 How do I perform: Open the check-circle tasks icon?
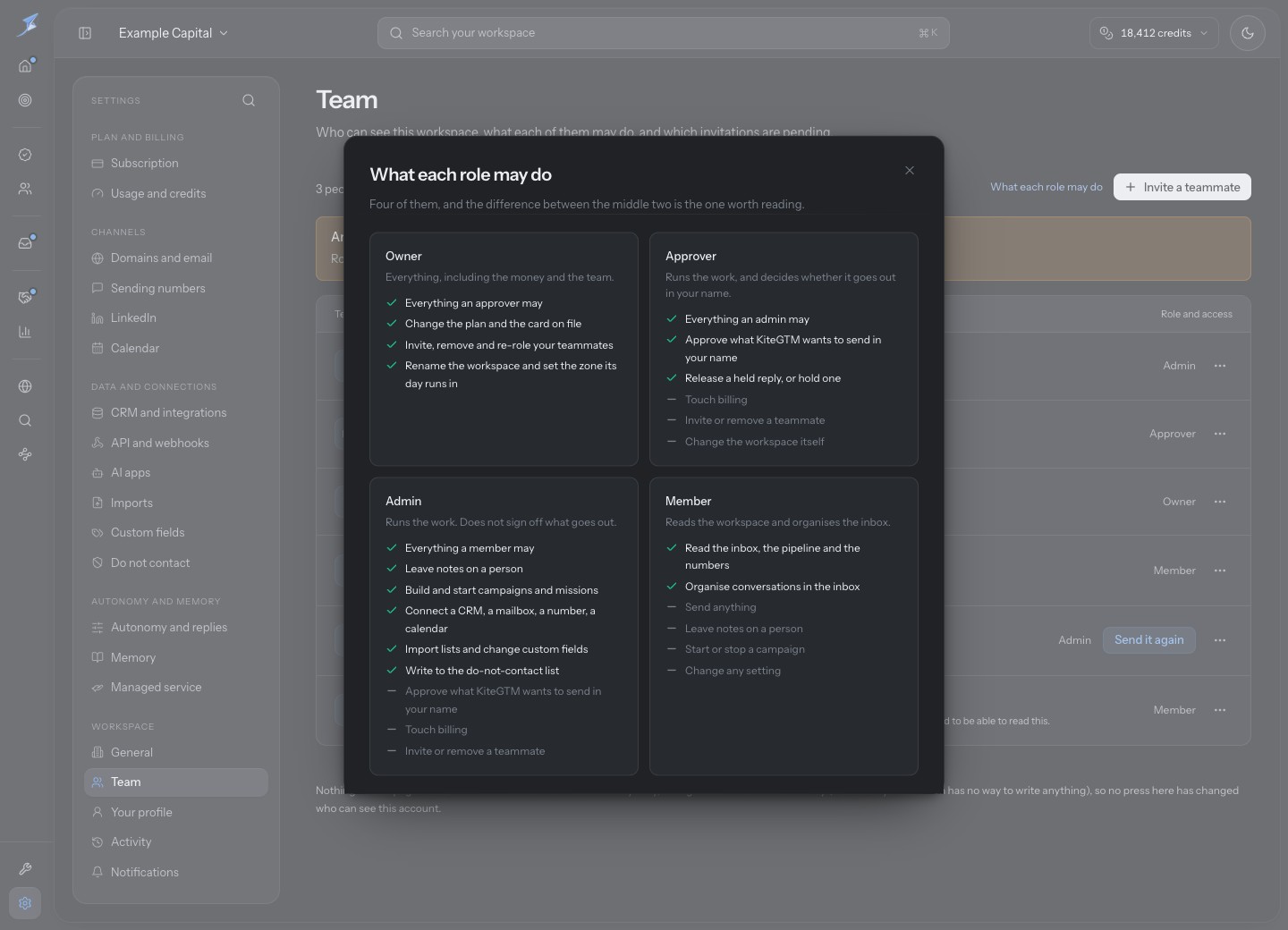(x=25, y=155)
